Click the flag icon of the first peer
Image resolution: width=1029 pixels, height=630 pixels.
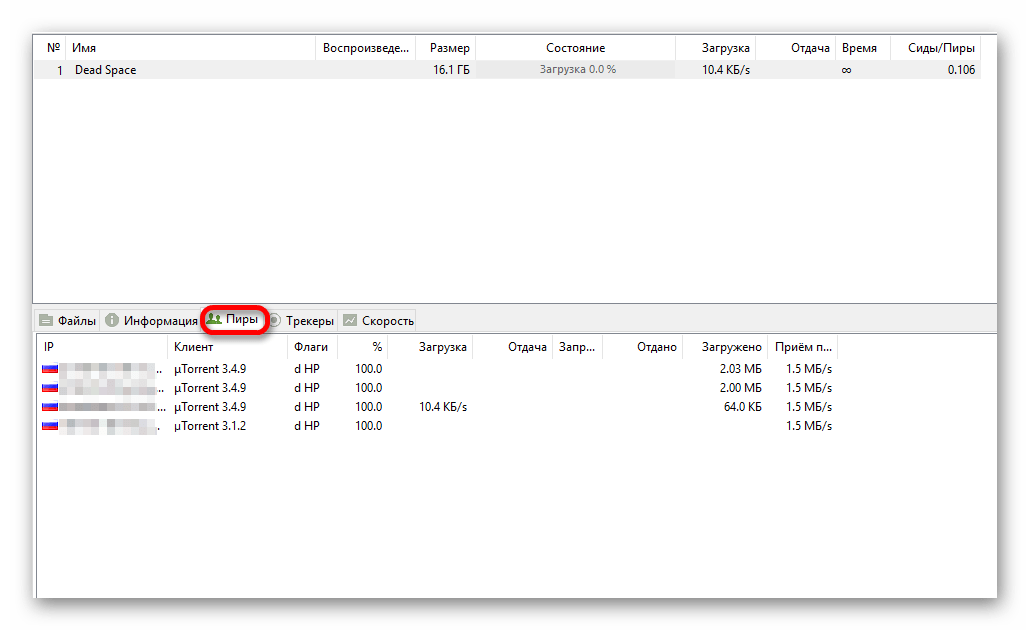coord(49,369)
